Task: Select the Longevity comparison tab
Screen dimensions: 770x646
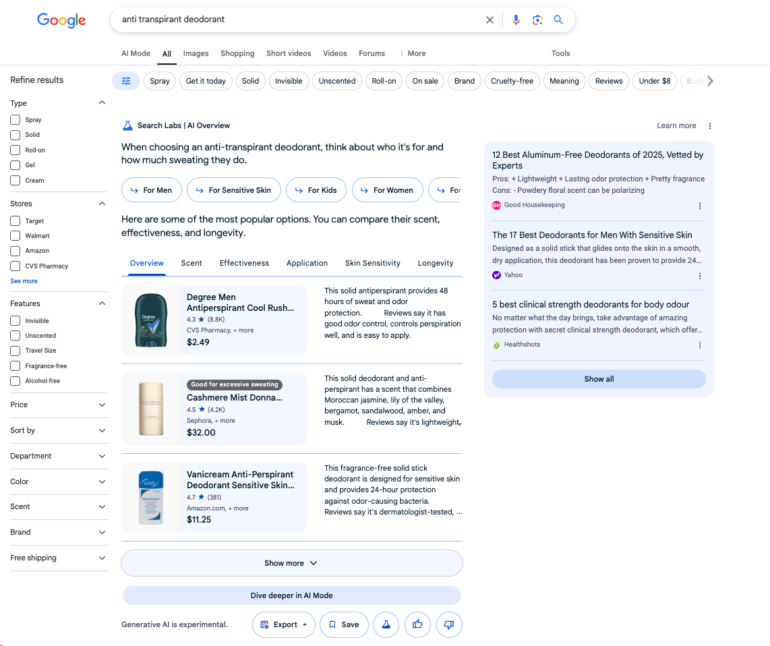Action: 436,263
